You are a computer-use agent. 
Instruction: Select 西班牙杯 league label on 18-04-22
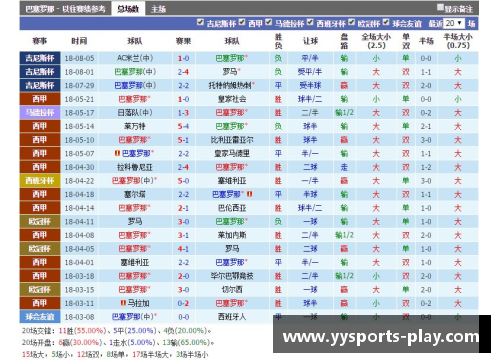40,181
